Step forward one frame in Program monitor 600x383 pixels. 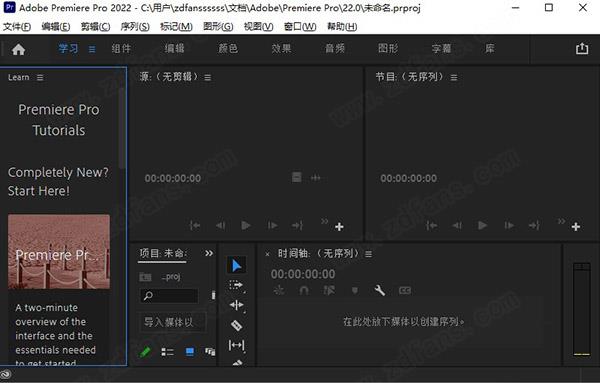pyautogui.click(x=509, y=225)
